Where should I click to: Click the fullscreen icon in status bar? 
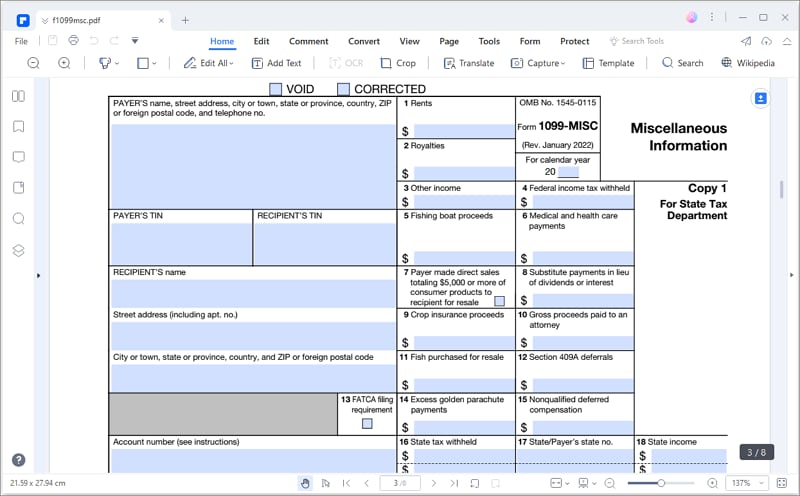tap(782, 483)
